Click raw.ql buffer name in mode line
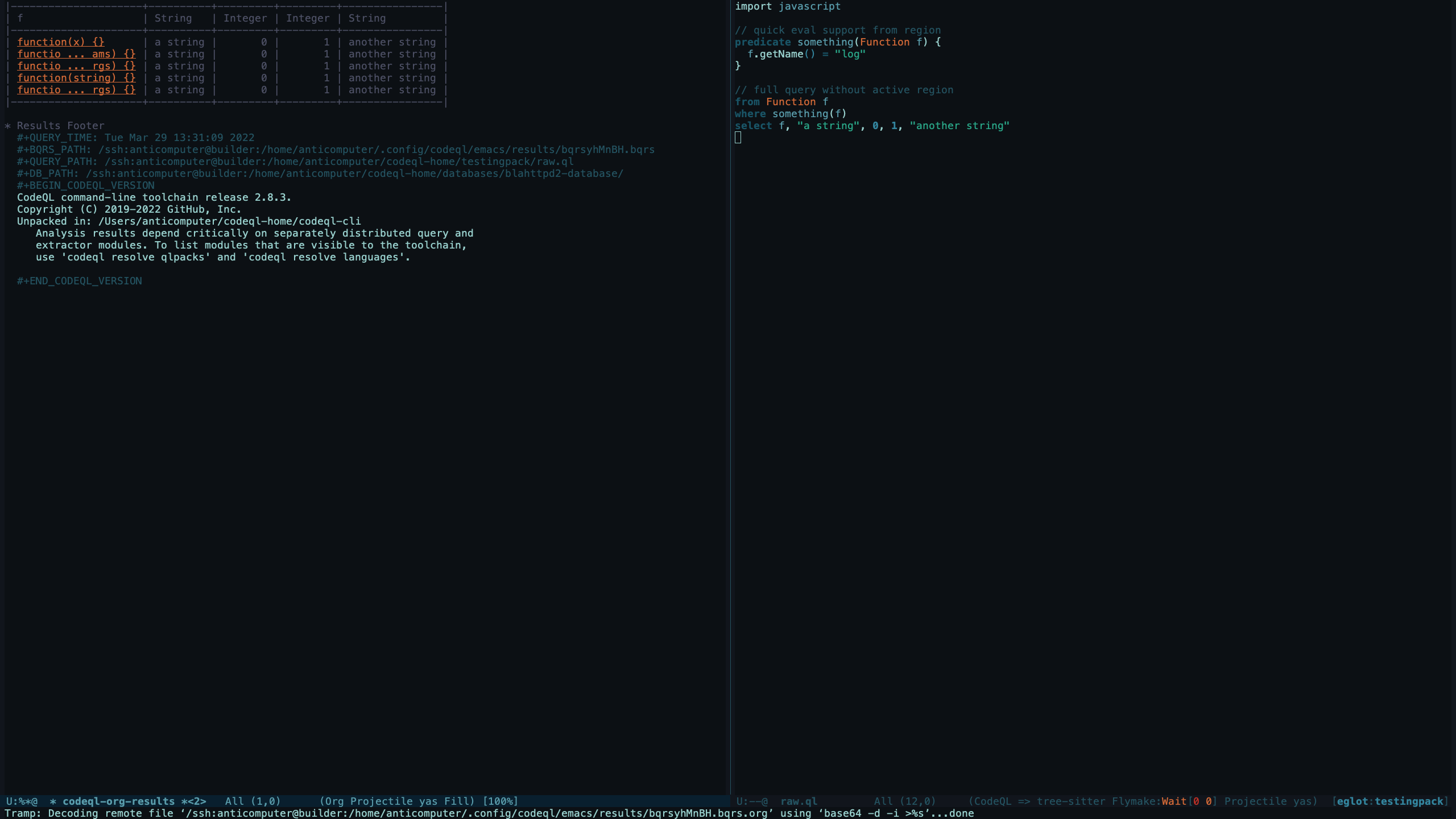Image resolution: width=1456 pixels, height=819 pixels. tap(799, 801)
